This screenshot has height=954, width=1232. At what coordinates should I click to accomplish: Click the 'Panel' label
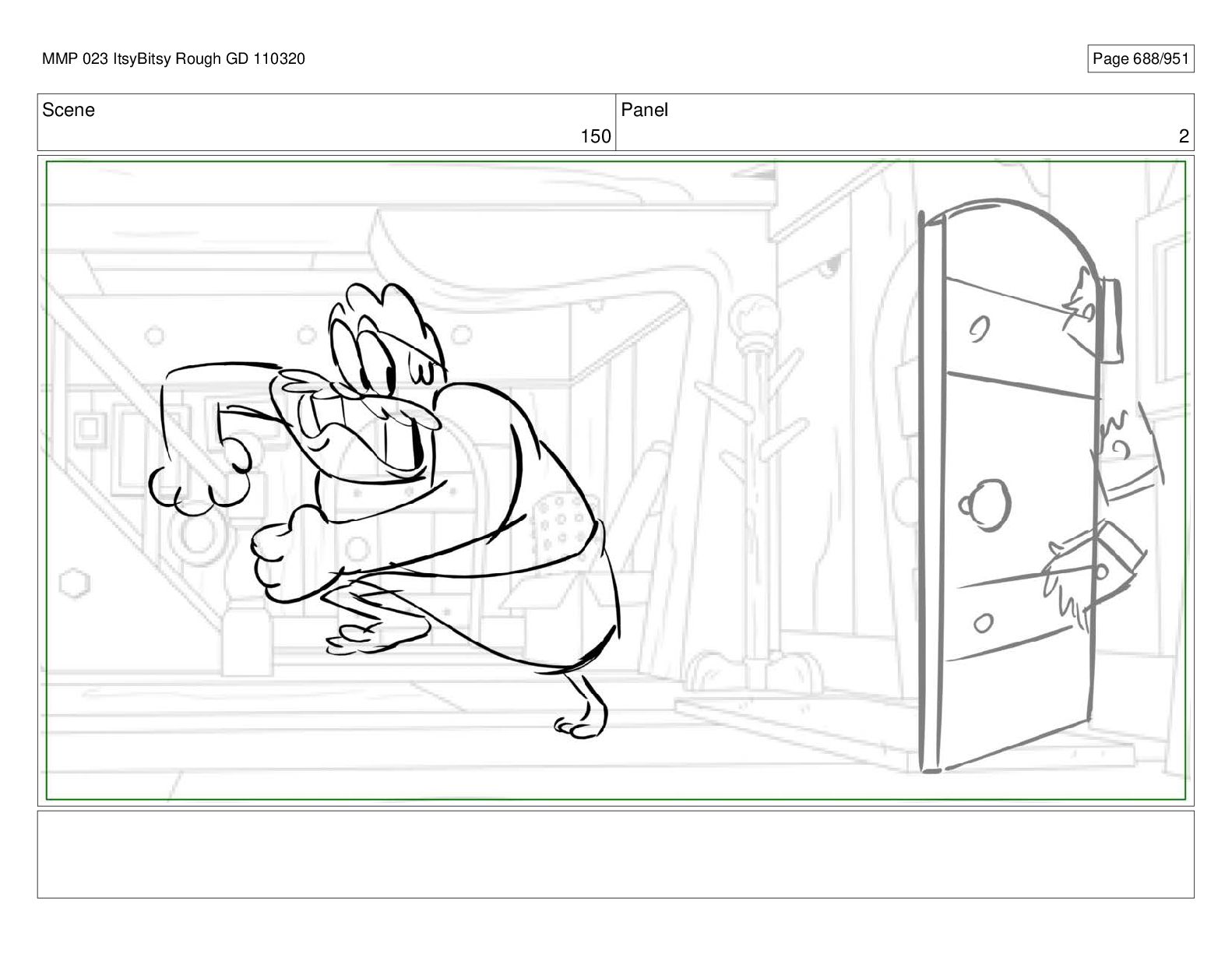pyautogui.click(x=645, y=111)
